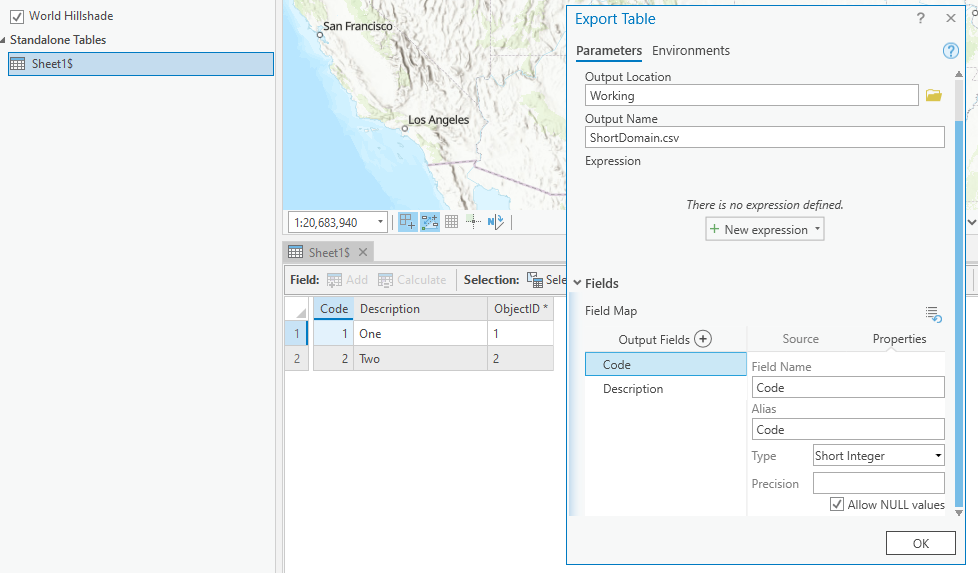Viewport: 978px width, 573px height.
Task: Open the New expression dropdown arrow
Action: coord(817,229)
